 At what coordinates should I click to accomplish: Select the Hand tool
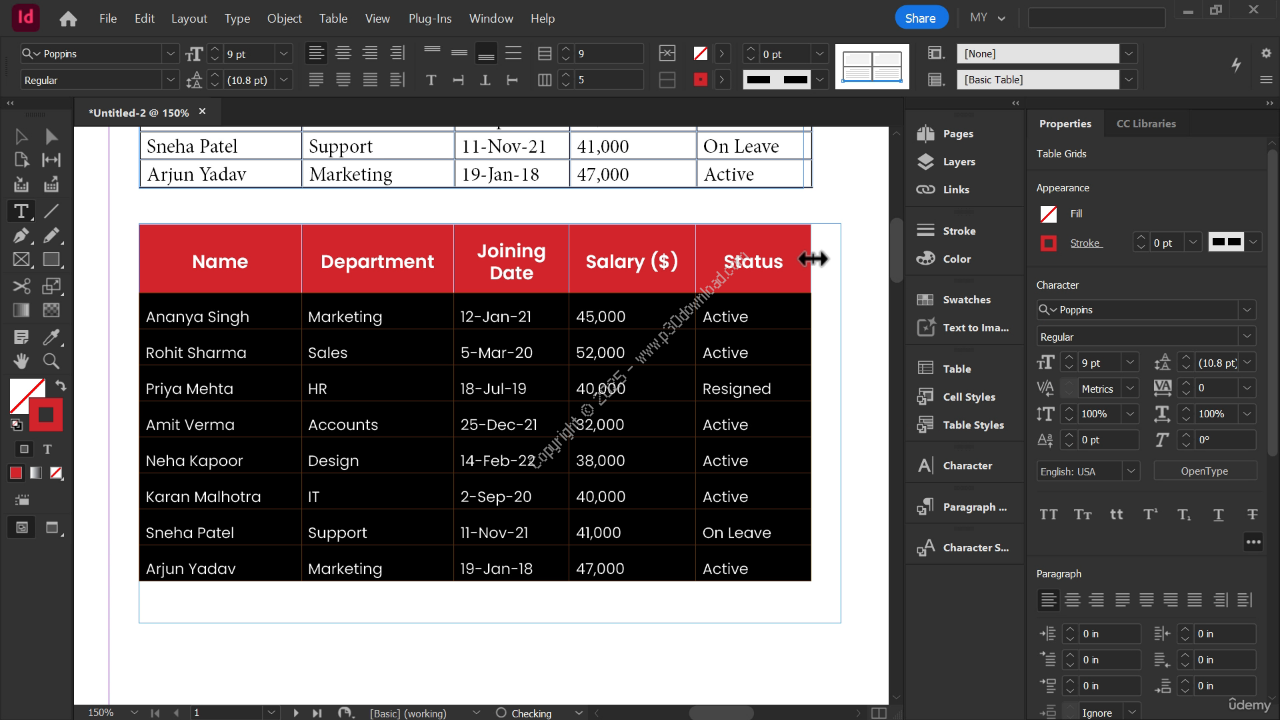click(x=20, y=360)
